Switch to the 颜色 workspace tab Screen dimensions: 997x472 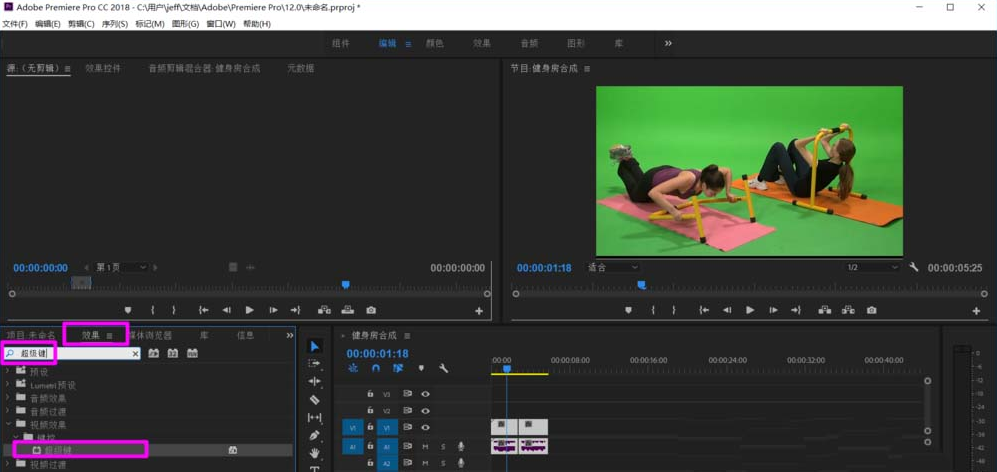tap(435, 44)
